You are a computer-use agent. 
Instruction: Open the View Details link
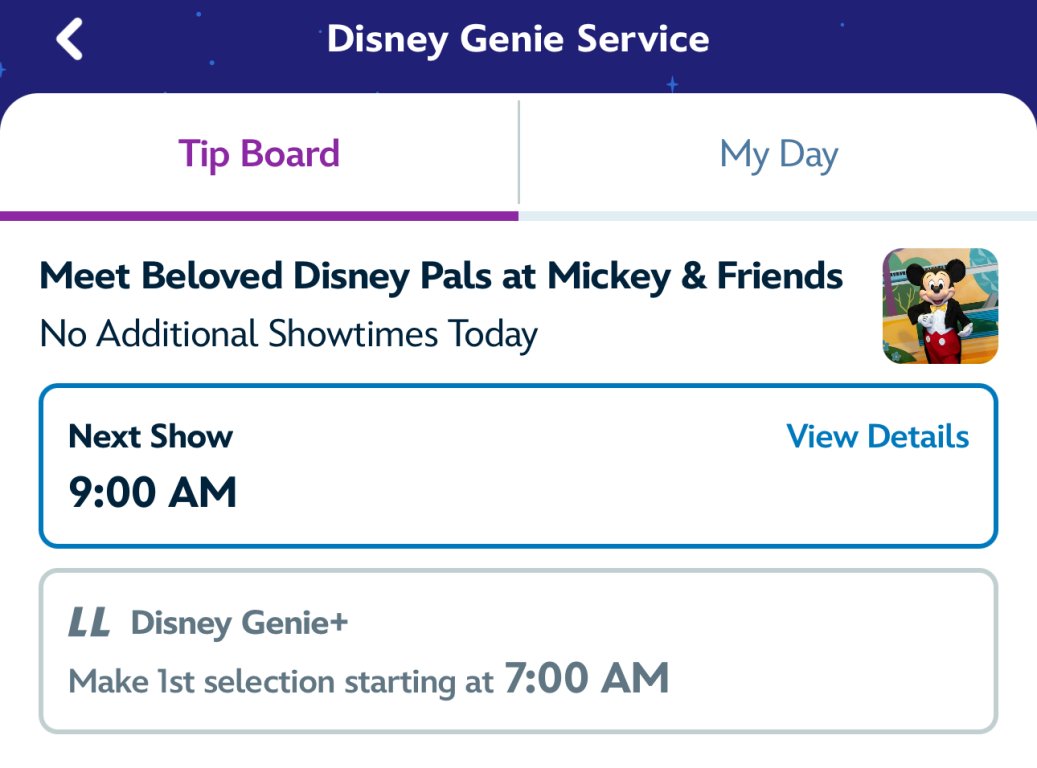pyautogui.click(x=877, y=436)
